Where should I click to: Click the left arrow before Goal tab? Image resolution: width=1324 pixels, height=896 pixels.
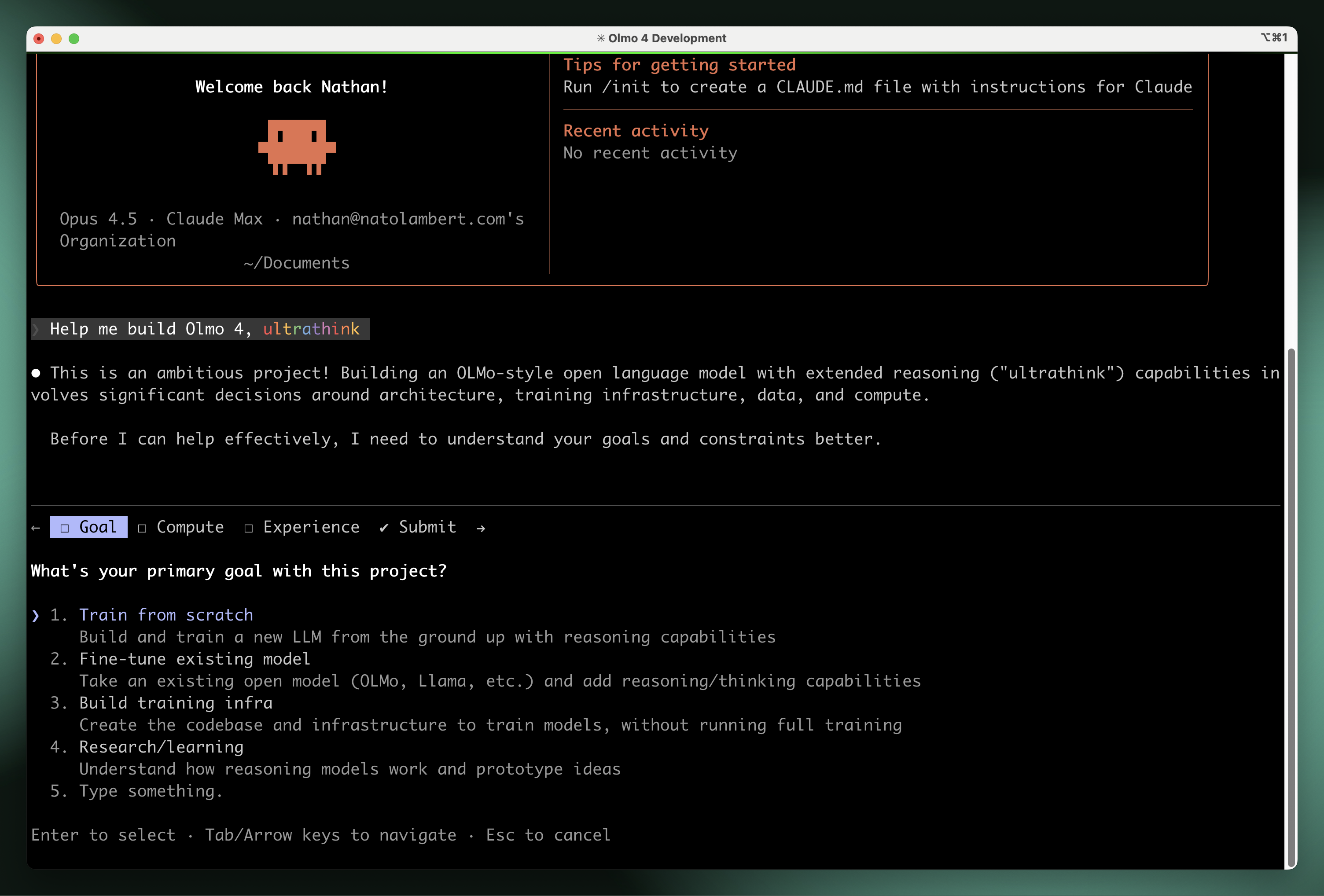(x=36, y=528)
